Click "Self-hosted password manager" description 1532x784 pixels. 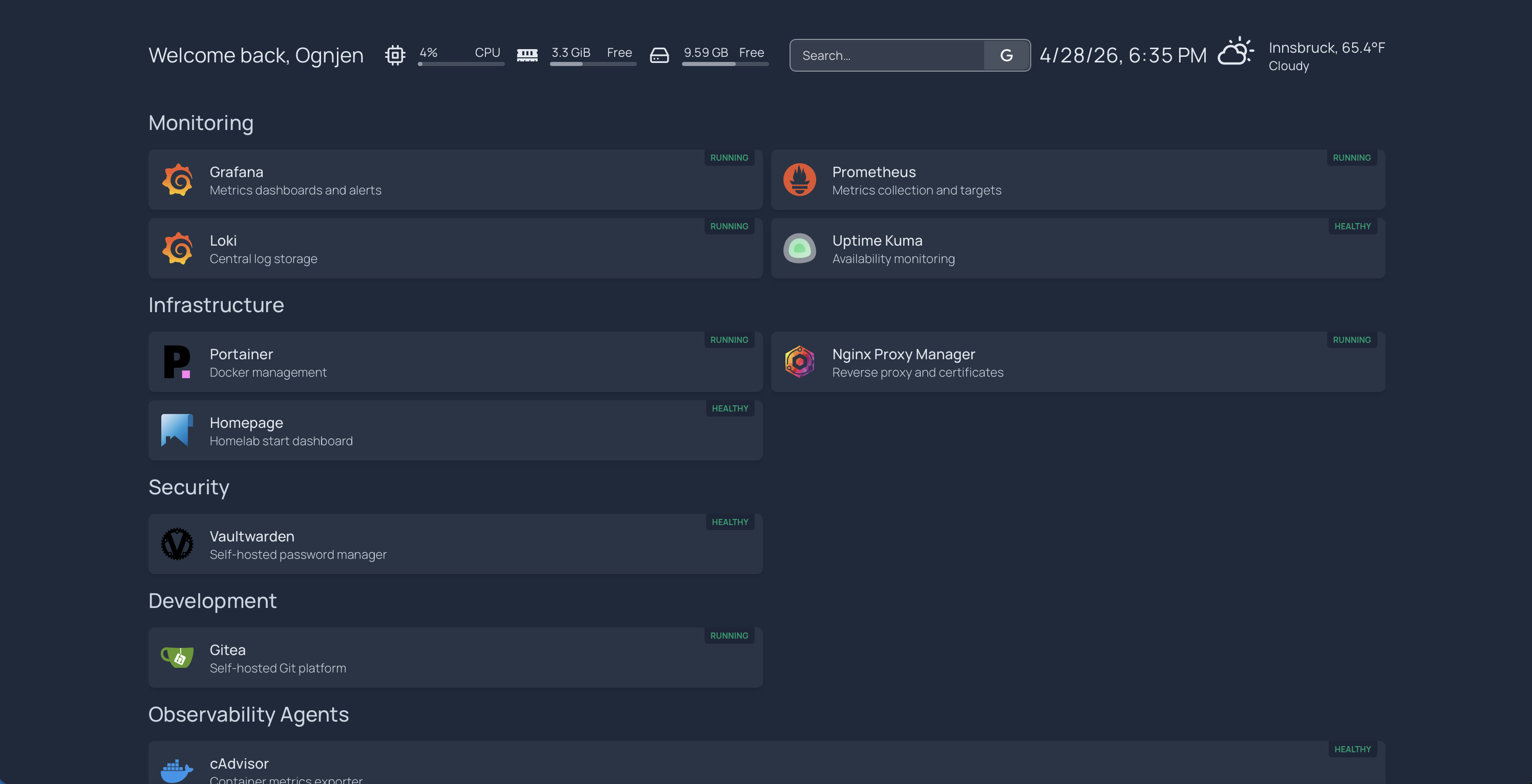tap(298, 555)
